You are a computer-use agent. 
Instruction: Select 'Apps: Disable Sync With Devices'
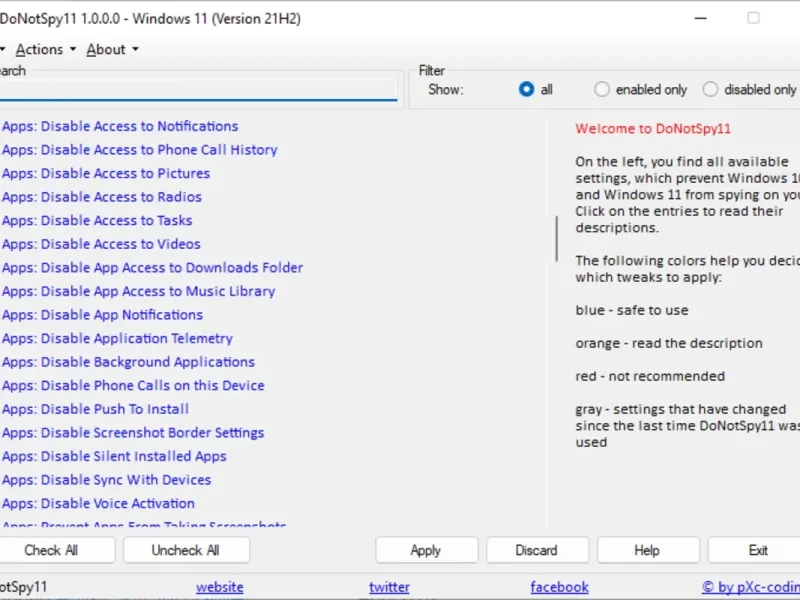coord(106,479)
